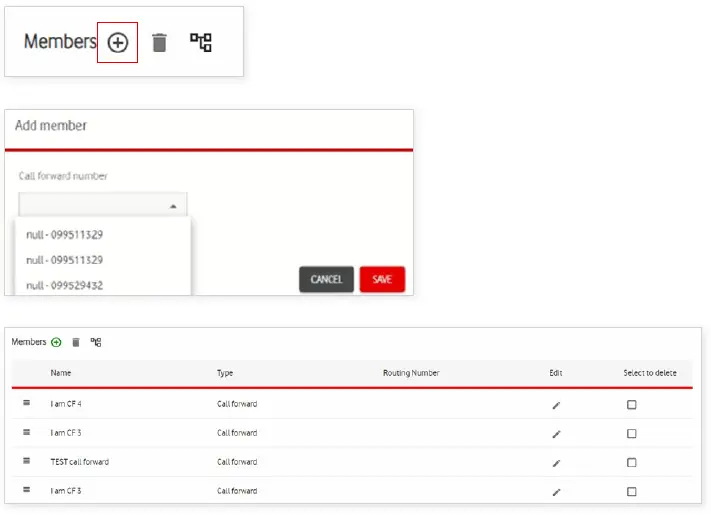
Task: Click the Type column header
Action: point(225,373)
